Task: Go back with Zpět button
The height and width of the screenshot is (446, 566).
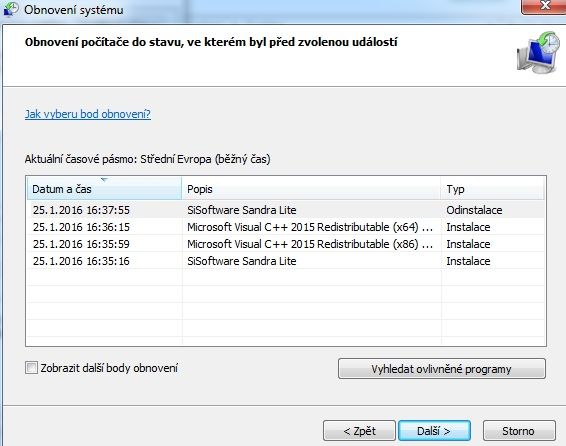Action: click(360, 430)
